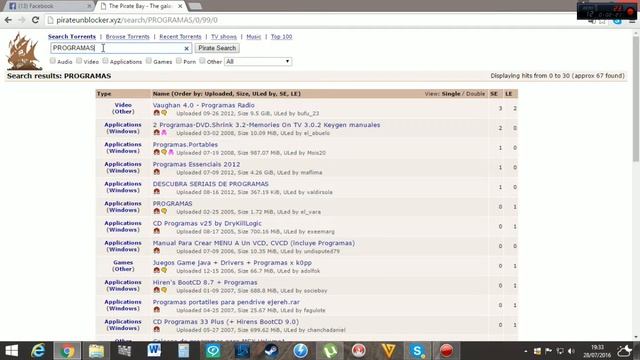Image resolution: width=640 pixels, height=360 pixels.
Task: Open the Recent Torrents menu link
Action: [180, 37]
